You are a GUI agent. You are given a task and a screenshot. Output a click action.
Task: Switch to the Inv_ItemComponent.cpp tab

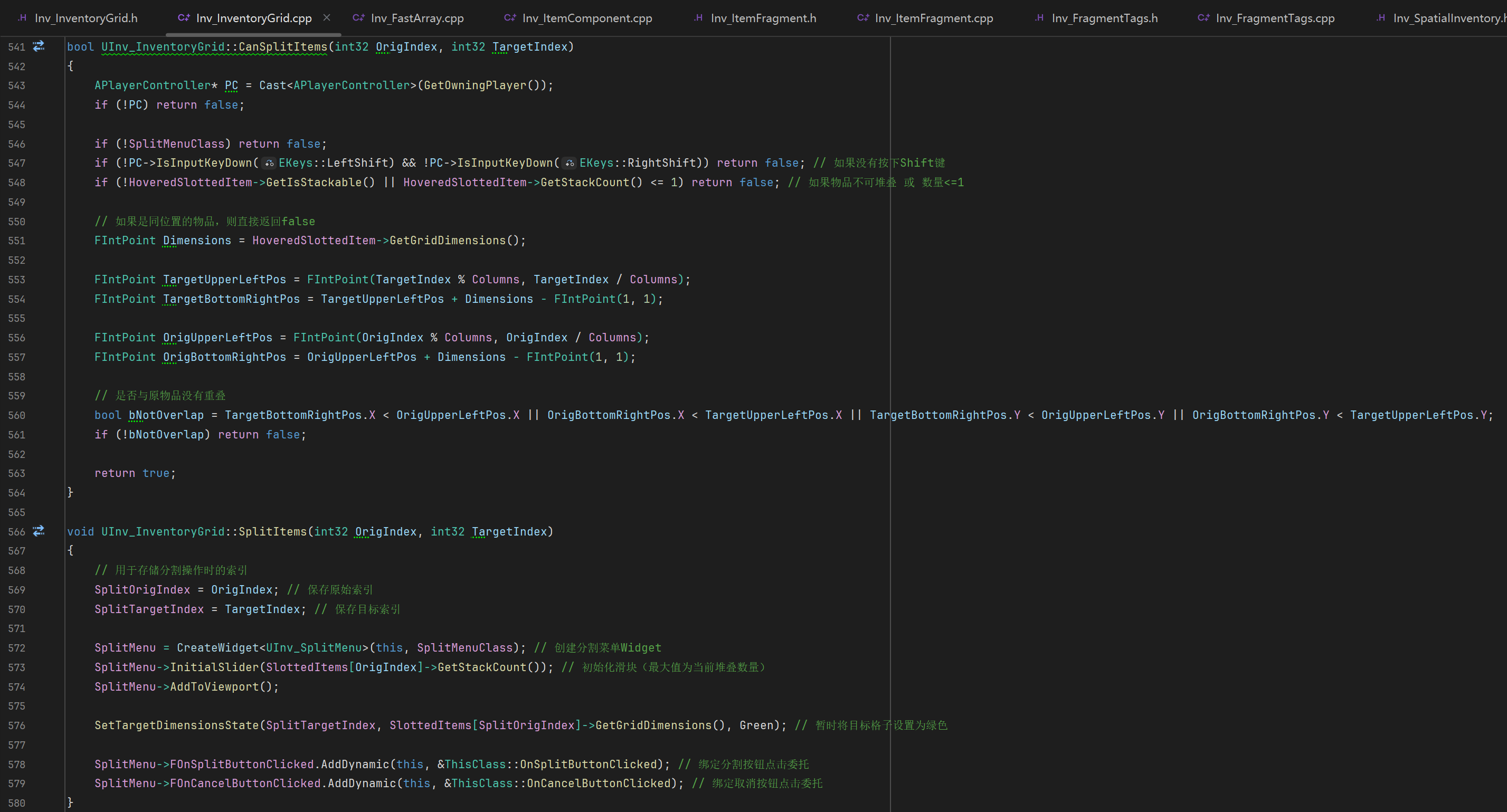(x=587, y=18)
